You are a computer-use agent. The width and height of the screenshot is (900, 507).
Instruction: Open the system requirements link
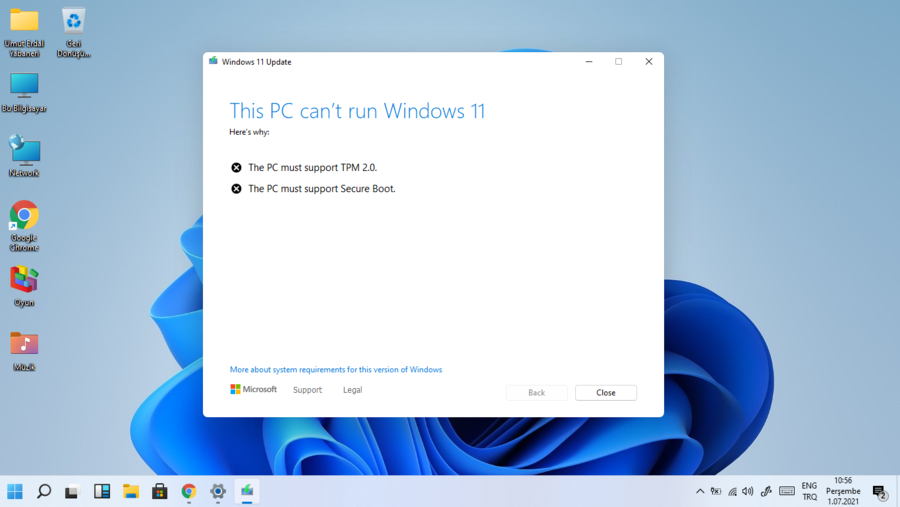click(x=336, y=370)
